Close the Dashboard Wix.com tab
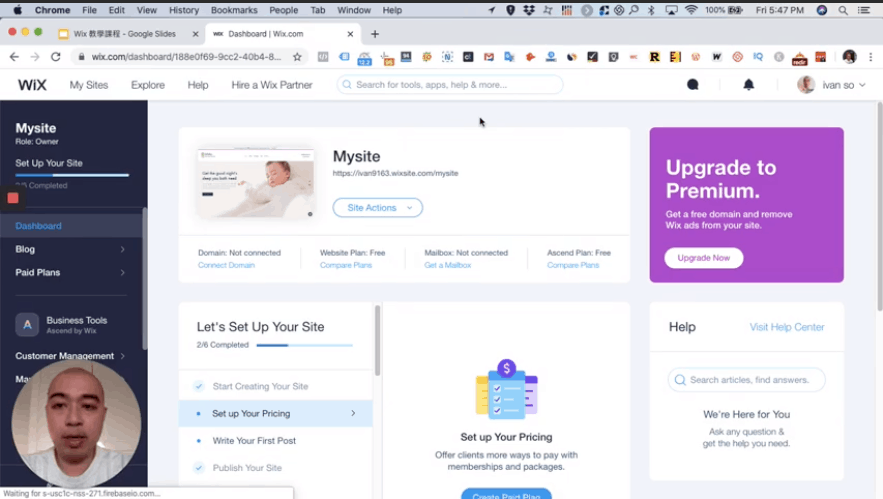The image size is (883, 499). (x=350, y=34)
